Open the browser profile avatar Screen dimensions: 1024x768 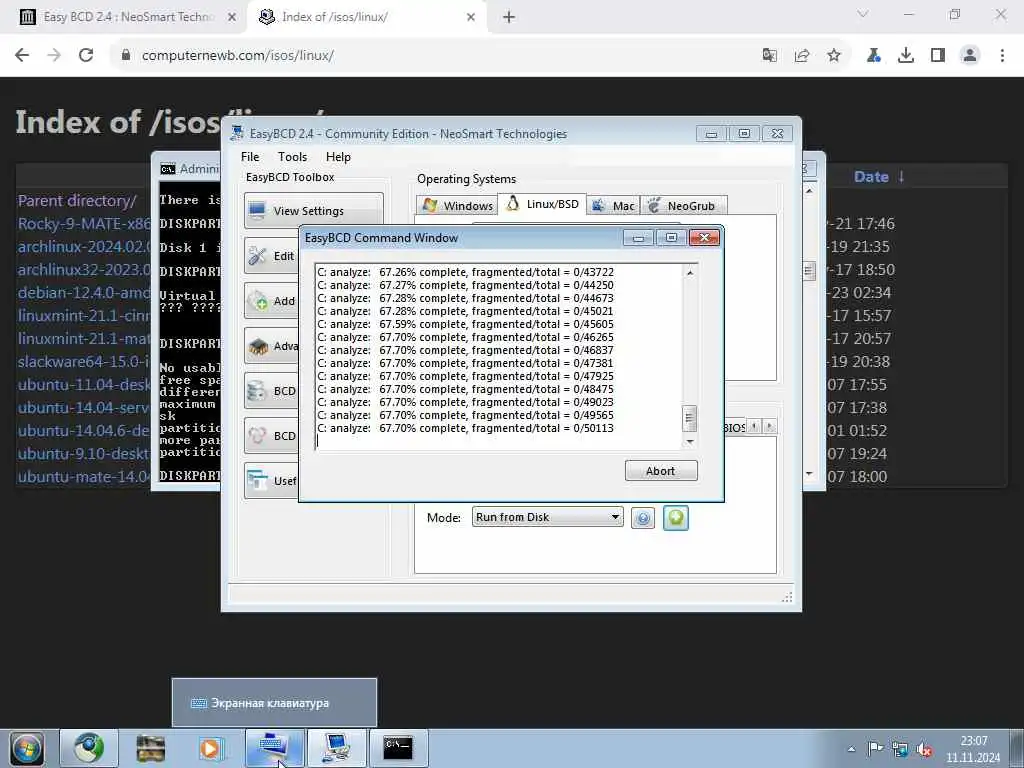coord(970,56)
